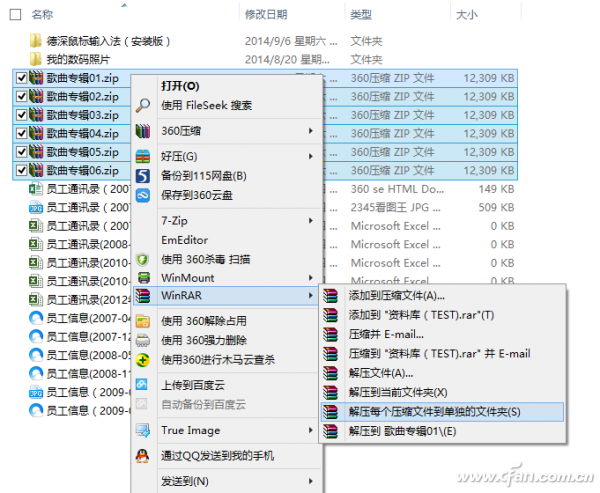Image resolution: width=600 pixels, height=493 pixels.
Task: Uncheck the 歌曲专辑01.zip checkbox
Action: pyautogui.click(x=21, y=78)
